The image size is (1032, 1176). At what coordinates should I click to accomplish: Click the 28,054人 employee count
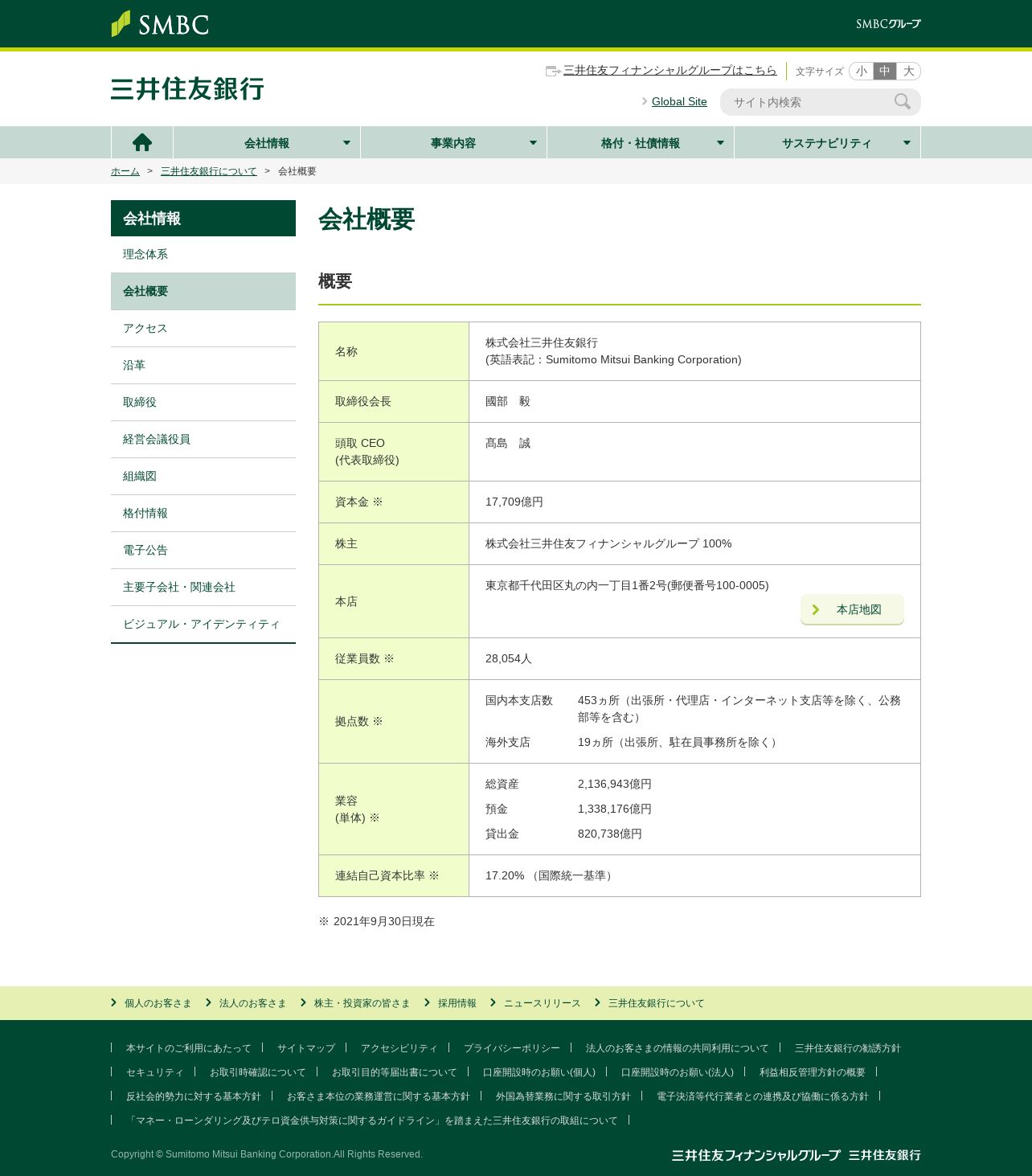pyautogui.click(x=509, y=658)
